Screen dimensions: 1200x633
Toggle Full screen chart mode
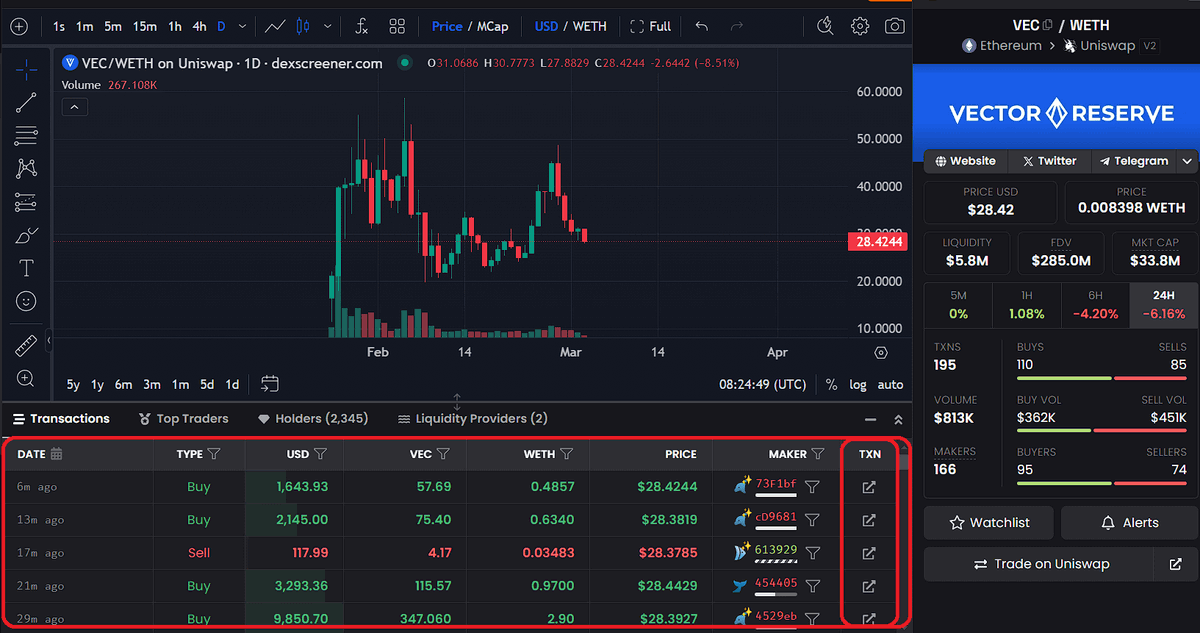[650, 26]
